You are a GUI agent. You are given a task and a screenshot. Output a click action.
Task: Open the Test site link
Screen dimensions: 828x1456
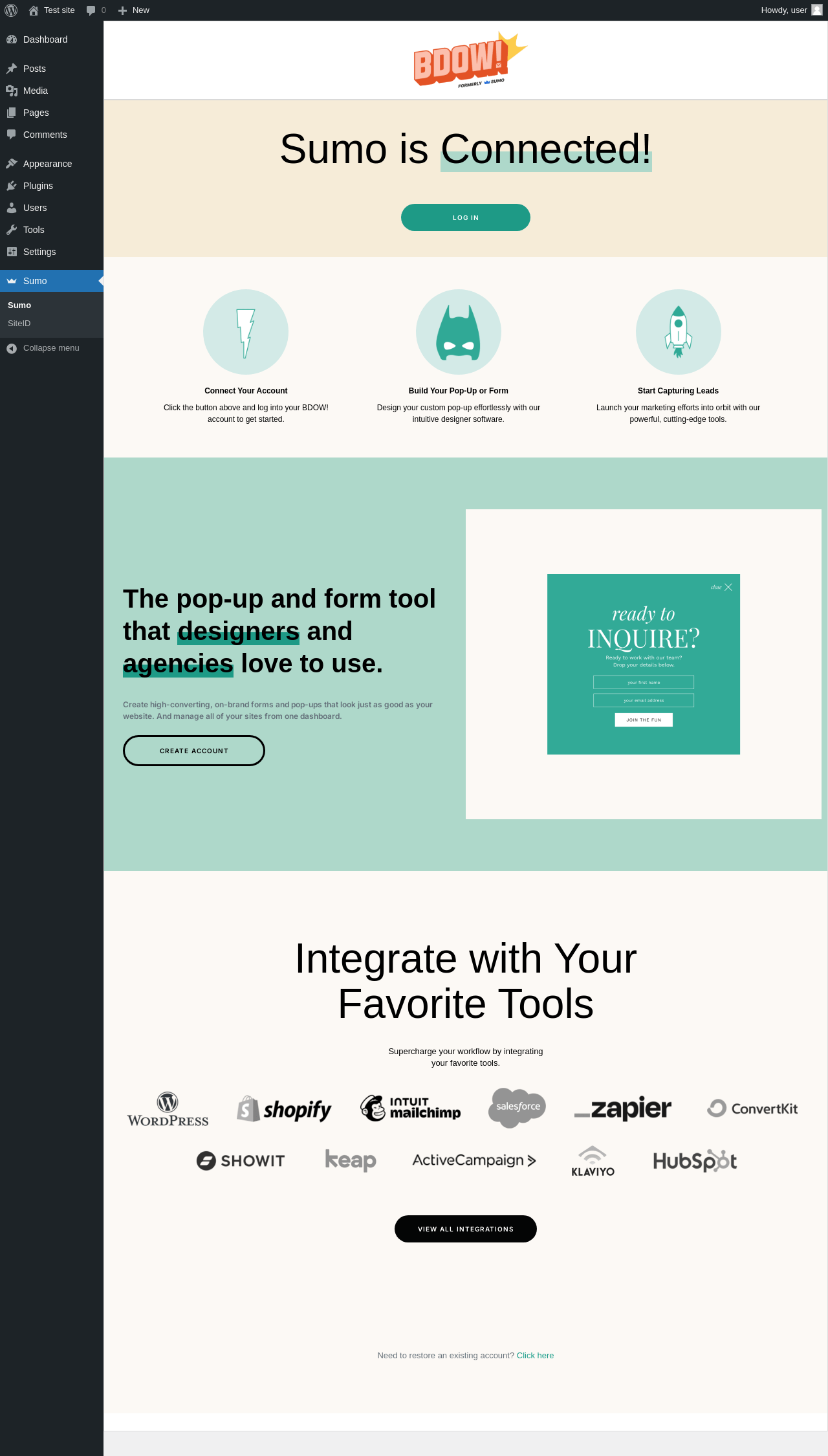tap(52, 10)
